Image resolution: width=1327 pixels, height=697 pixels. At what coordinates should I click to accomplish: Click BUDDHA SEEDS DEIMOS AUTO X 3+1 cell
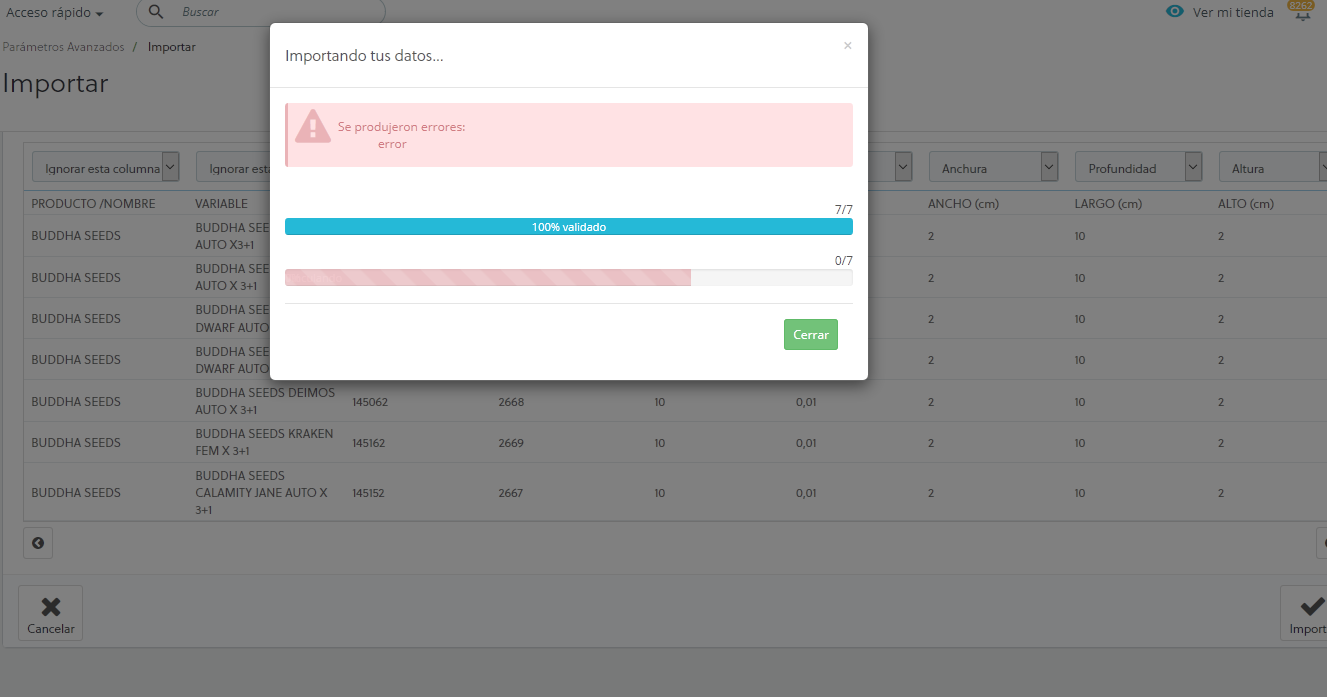click(x=265, y=401)
